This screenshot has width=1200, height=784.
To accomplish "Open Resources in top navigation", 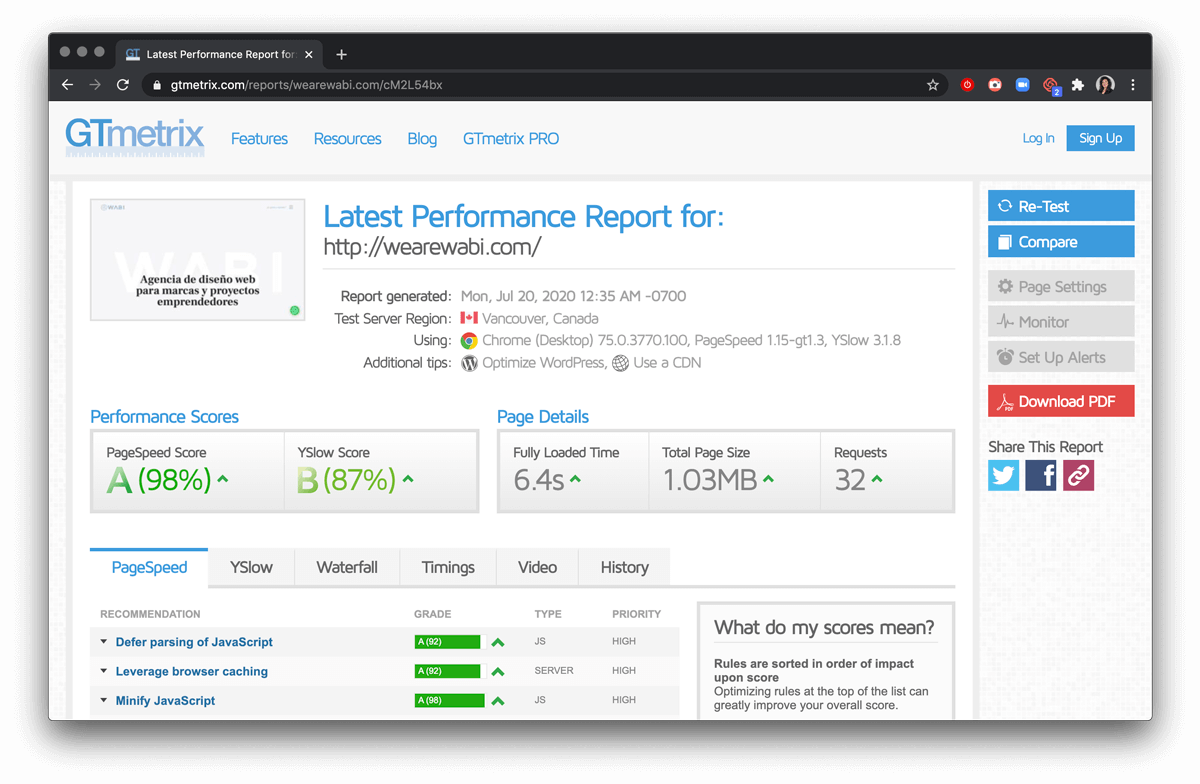I will coord(347,139).
